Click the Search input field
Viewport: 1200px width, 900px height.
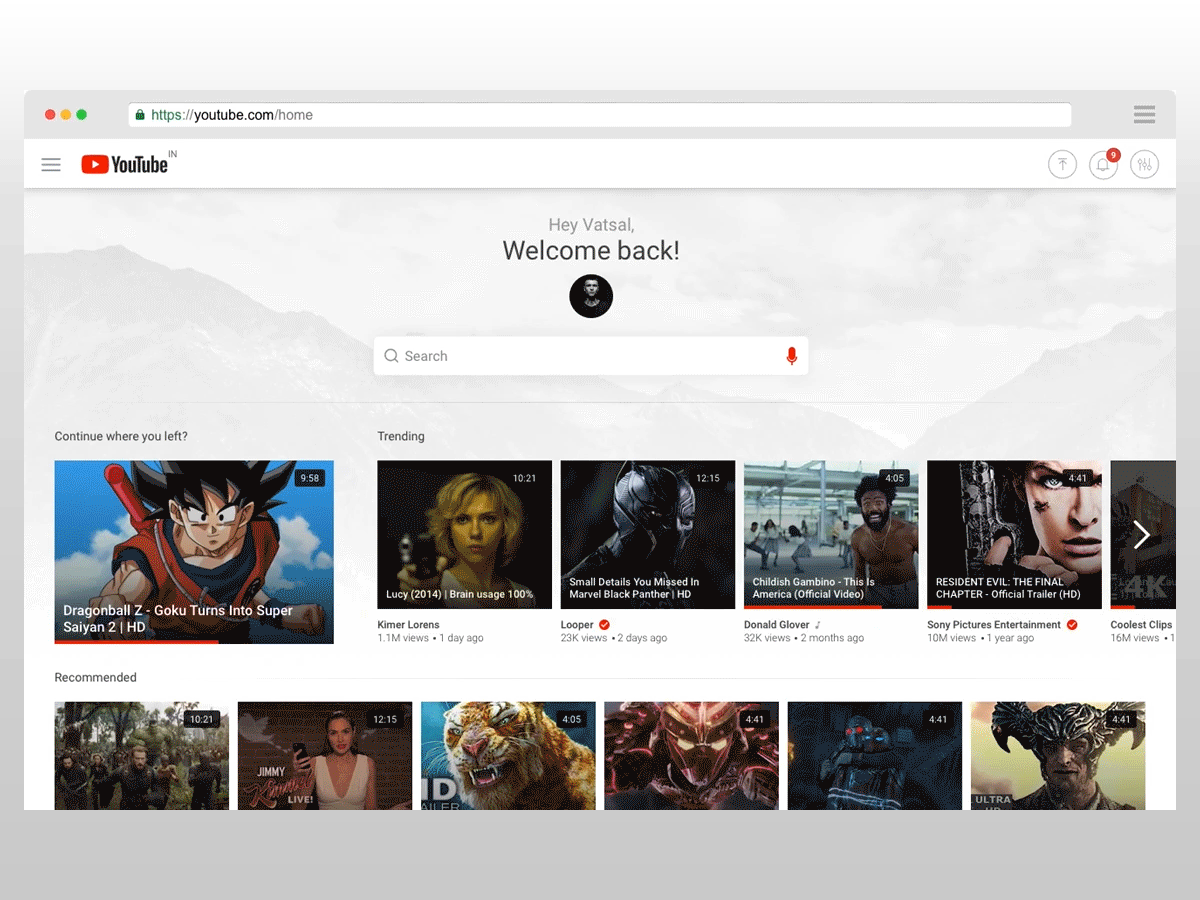click(x=591, y=356)
